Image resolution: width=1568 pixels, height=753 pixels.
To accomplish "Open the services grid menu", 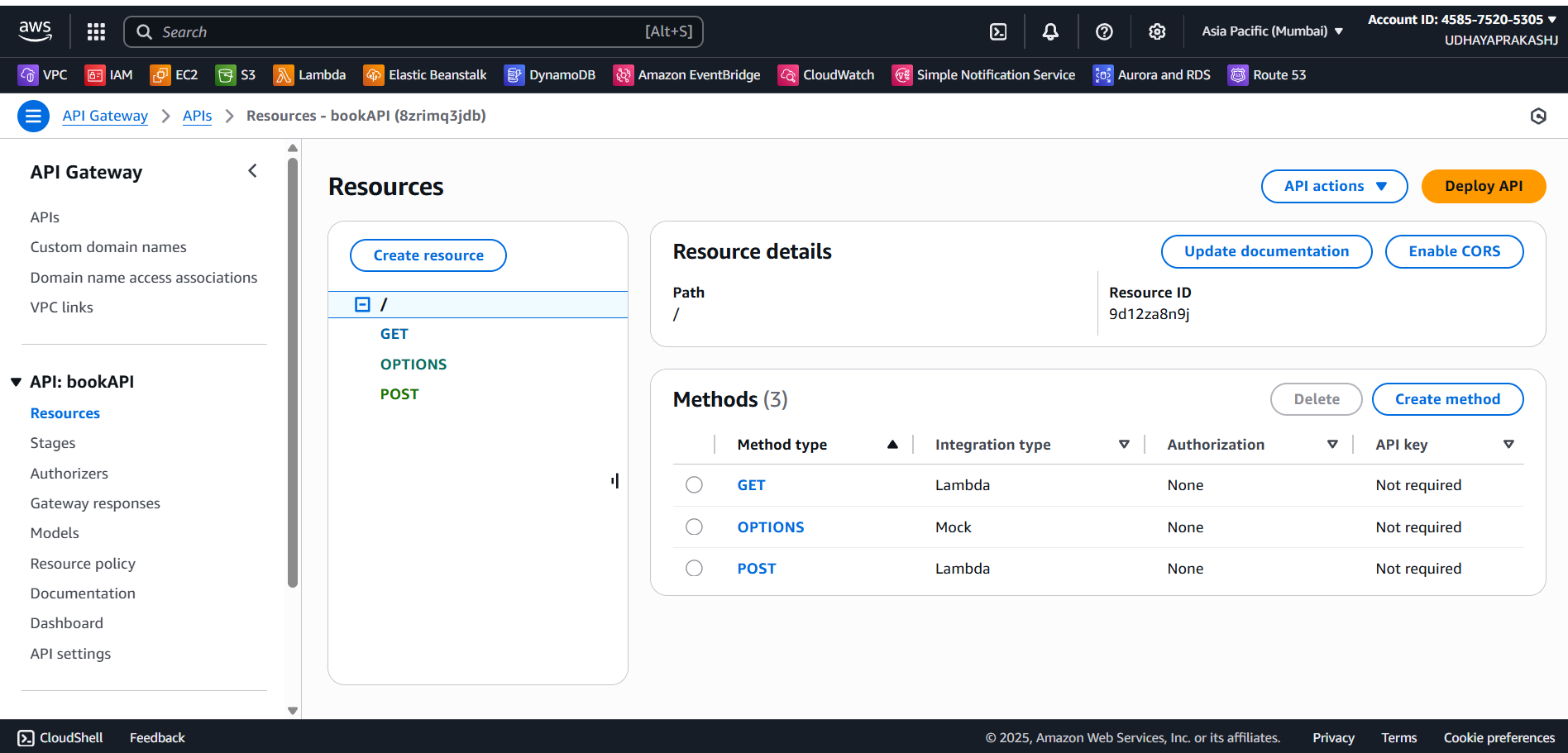I will 96,31.
